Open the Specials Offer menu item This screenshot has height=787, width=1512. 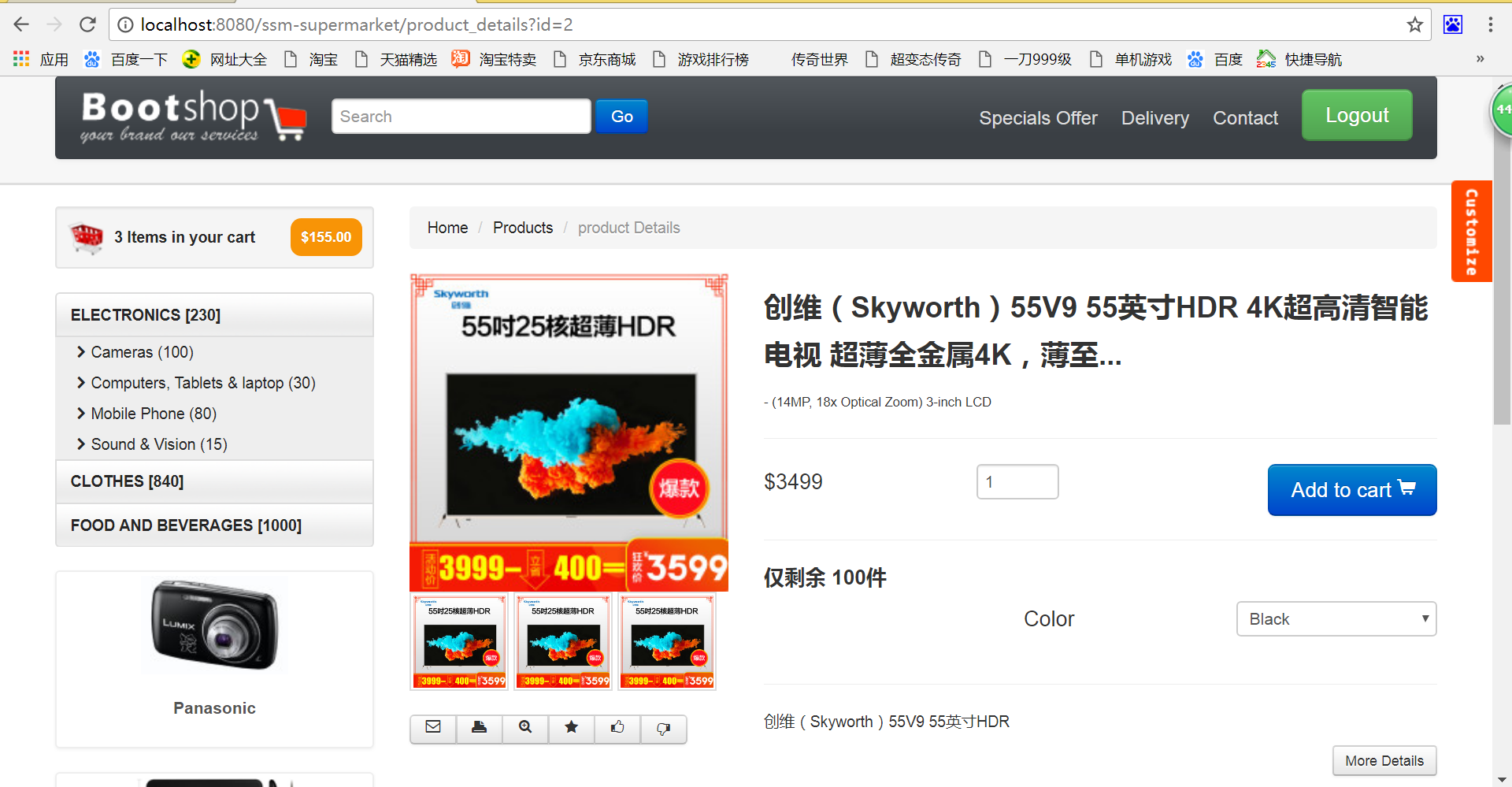(1038, 118)
